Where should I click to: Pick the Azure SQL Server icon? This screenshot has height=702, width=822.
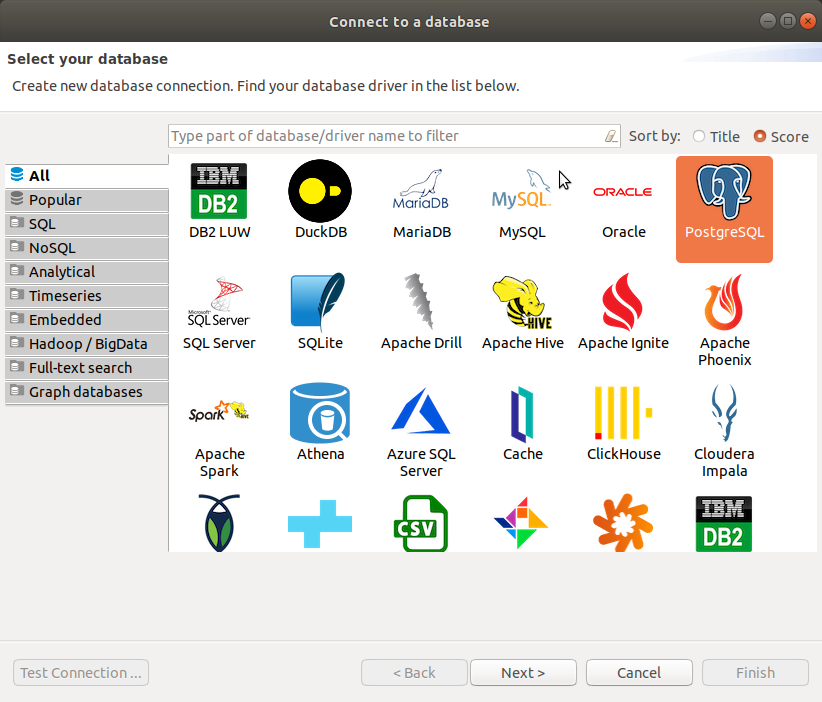pyautogui.click(x=421, y=413)
